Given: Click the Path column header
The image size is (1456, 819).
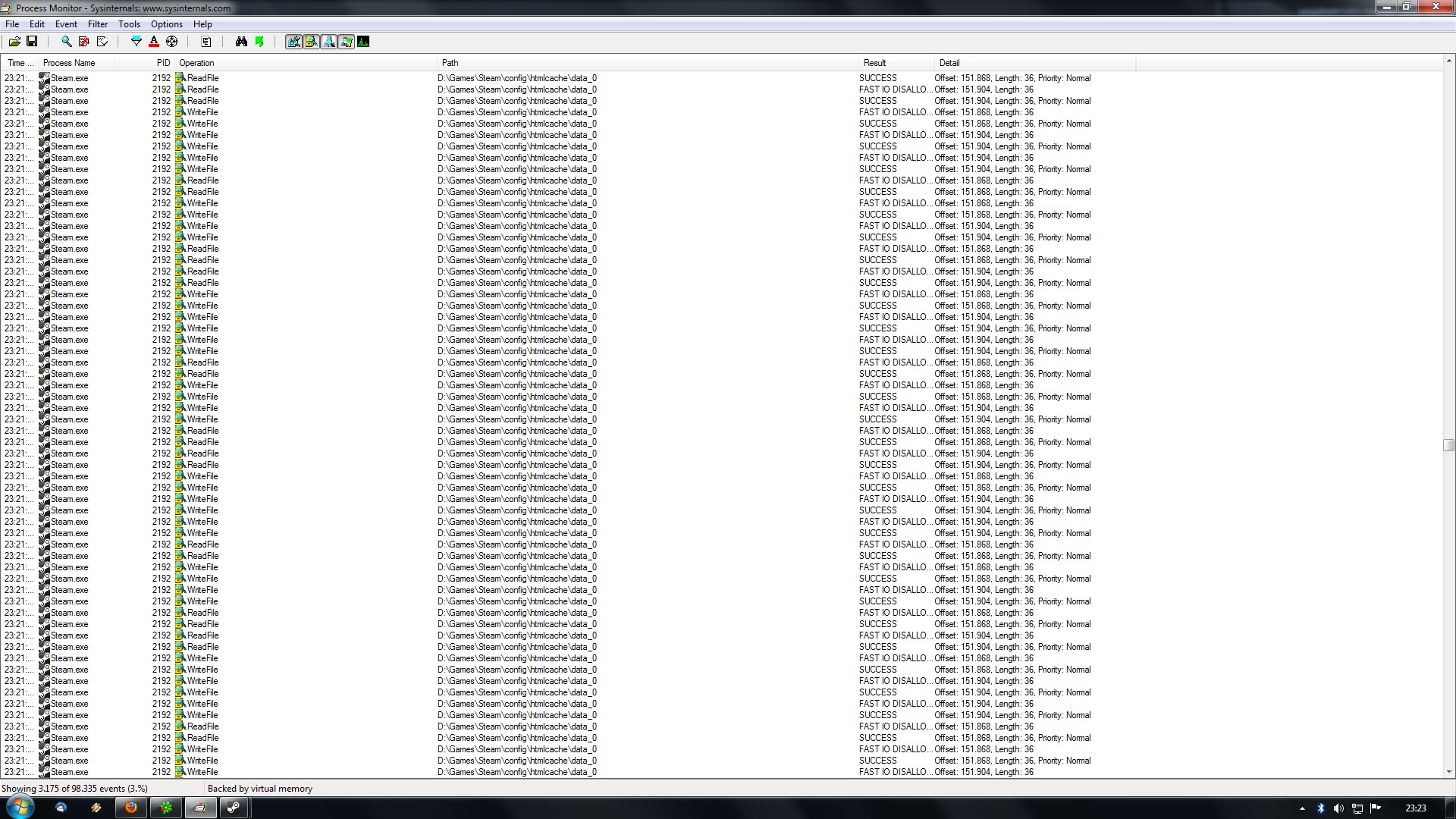Looking at the screenshot, I should tap(648, 63).
